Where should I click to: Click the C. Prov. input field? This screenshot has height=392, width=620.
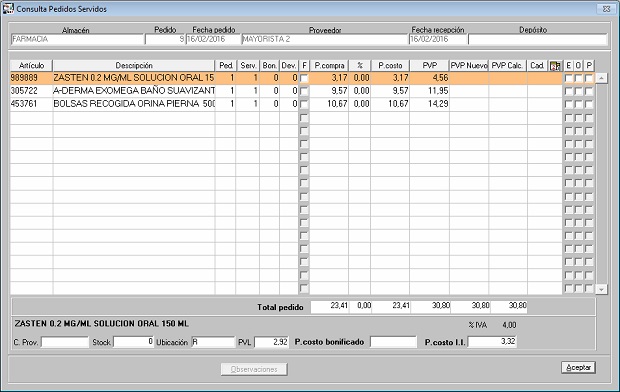pyautogui.click(x=64, y=342)
